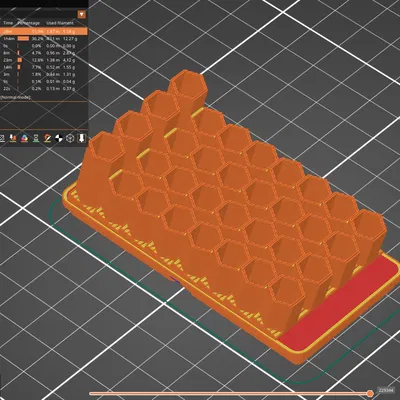400x400 pixels.
Task: Select the 23m 12.8% legend row
Action: pos(44,60)
